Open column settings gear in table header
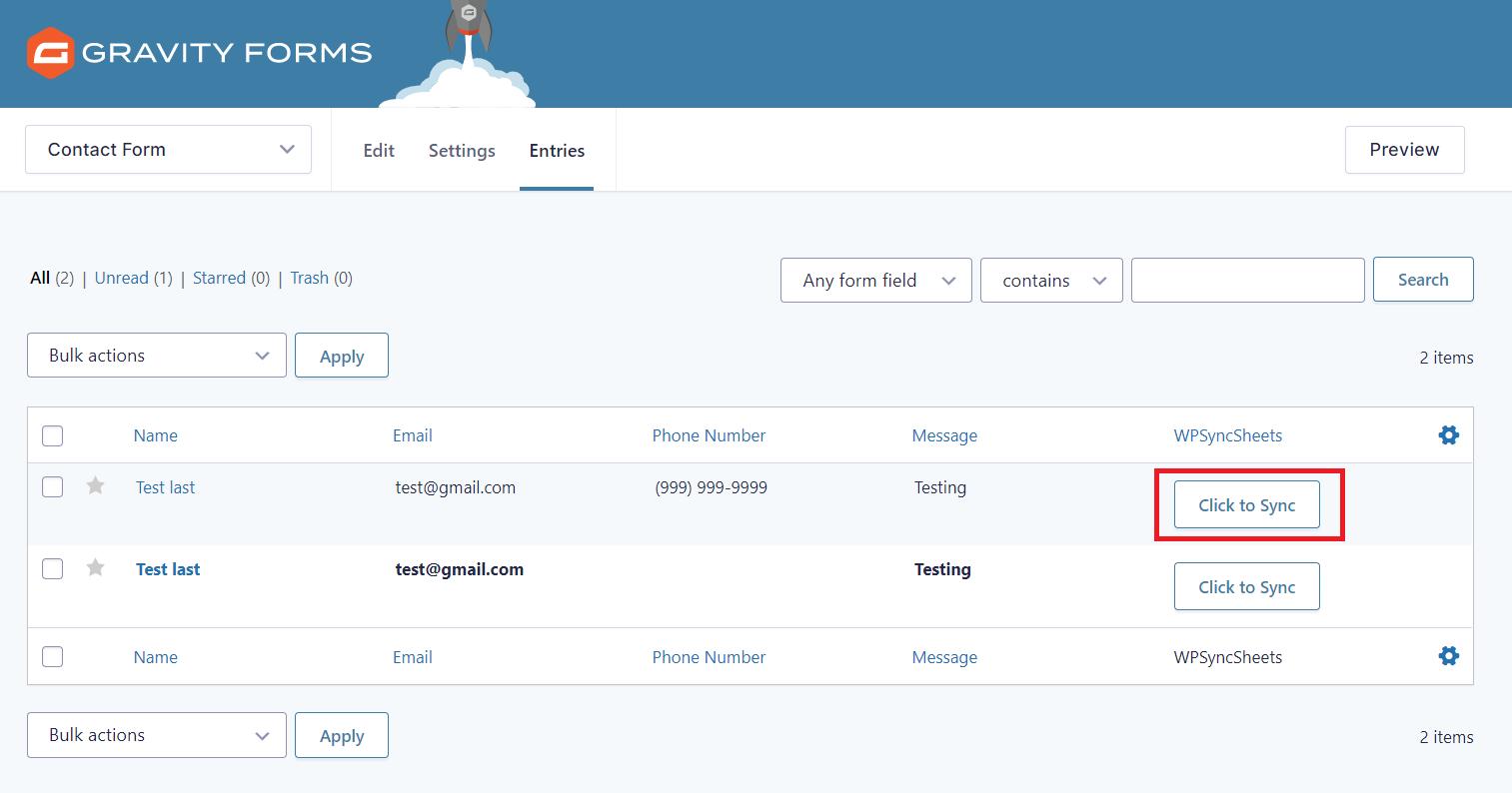Image resolution: width=1512 pixels, height=793 pixels. (x=1448, y=434)
